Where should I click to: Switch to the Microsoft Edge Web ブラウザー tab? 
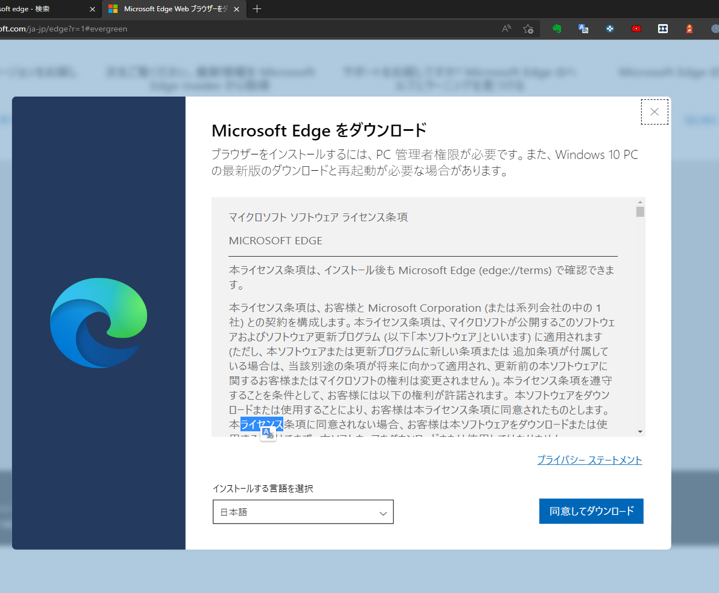click(174, 9)
